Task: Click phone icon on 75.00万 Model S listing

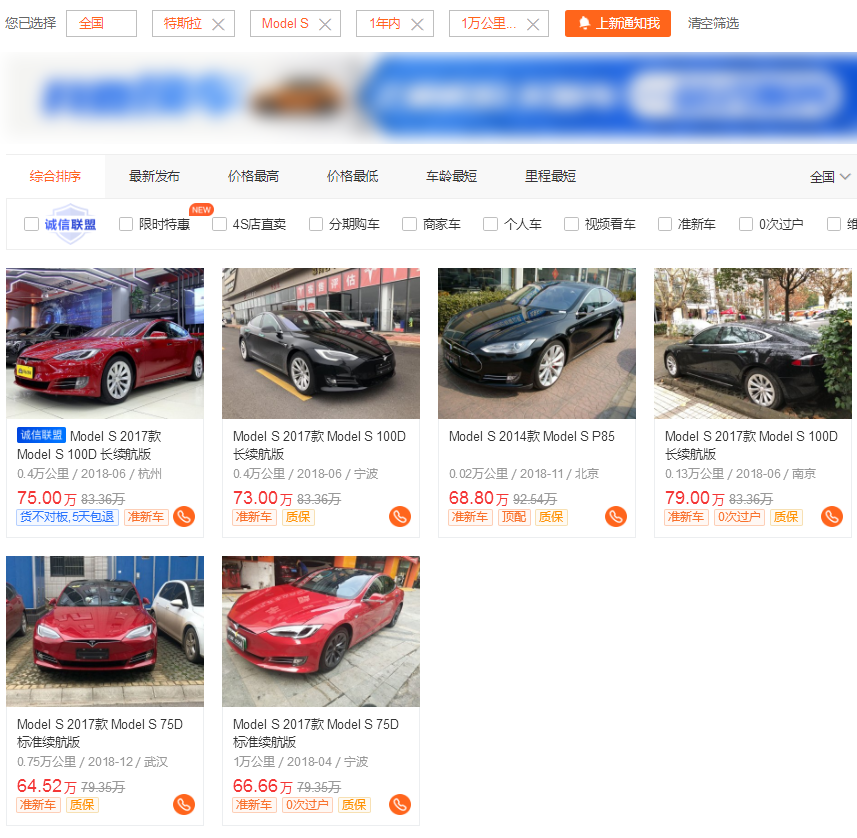Action: tap(183, 517)
